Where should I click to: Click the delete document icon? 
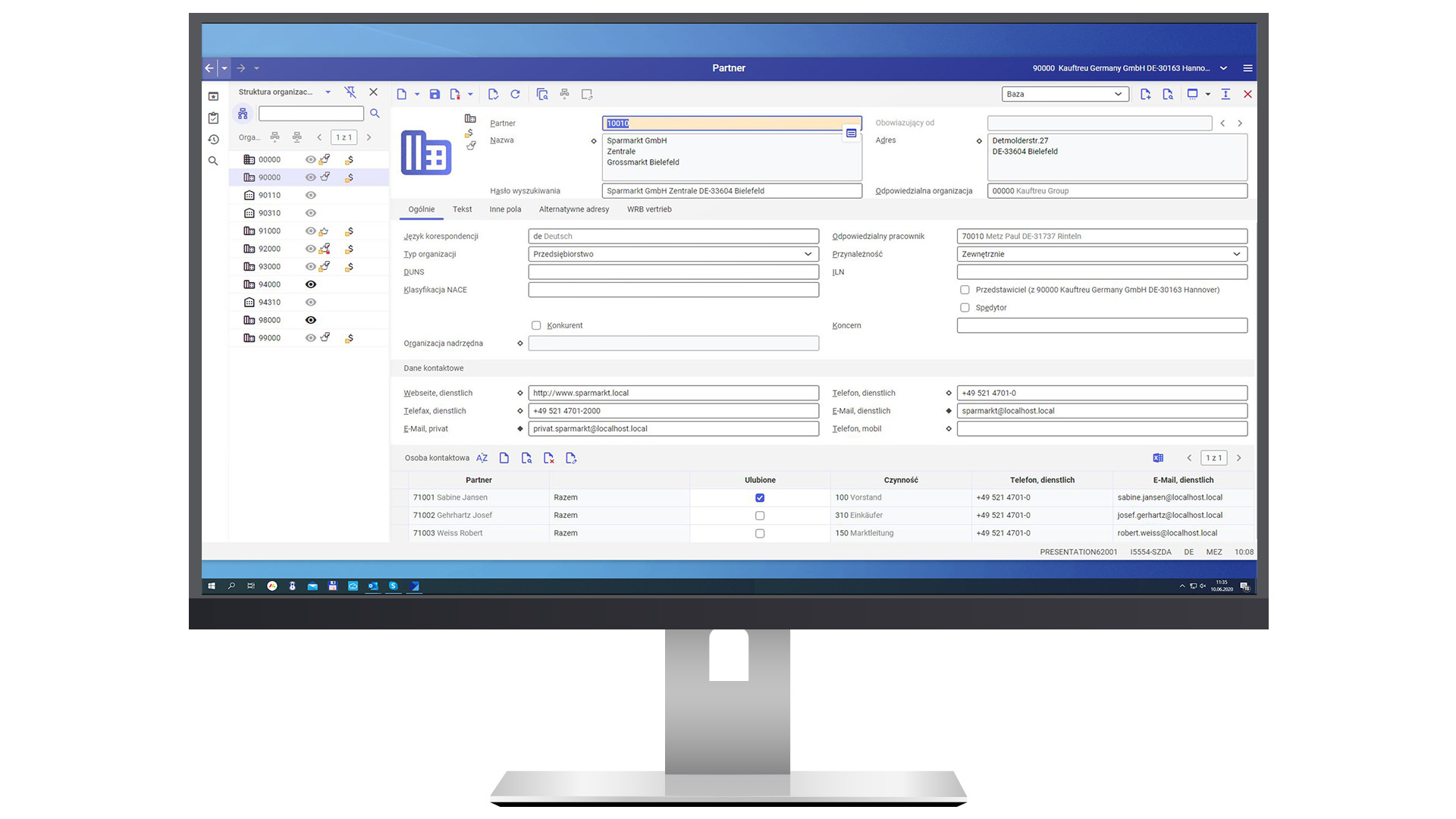455,94
